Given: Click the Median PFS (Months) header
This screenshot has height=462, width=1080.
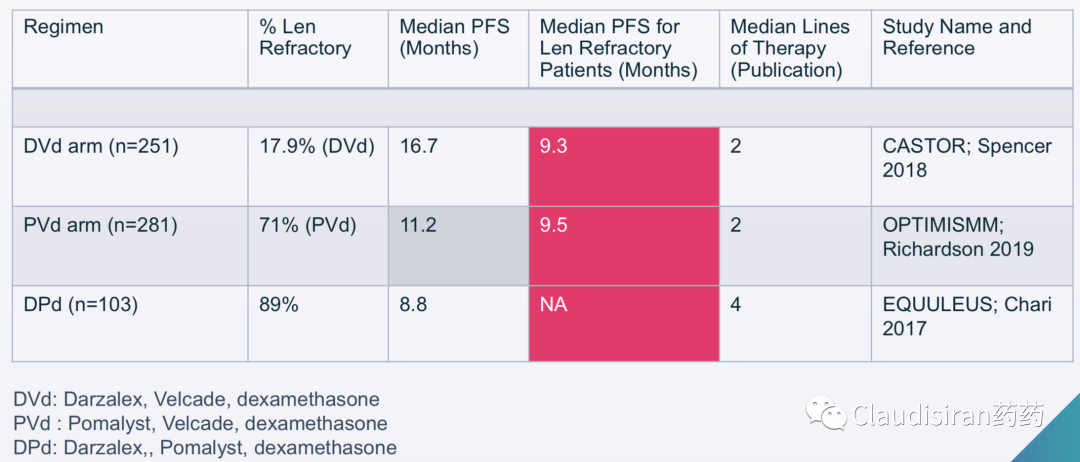Looking at the screenshot, I should [459, 48].
